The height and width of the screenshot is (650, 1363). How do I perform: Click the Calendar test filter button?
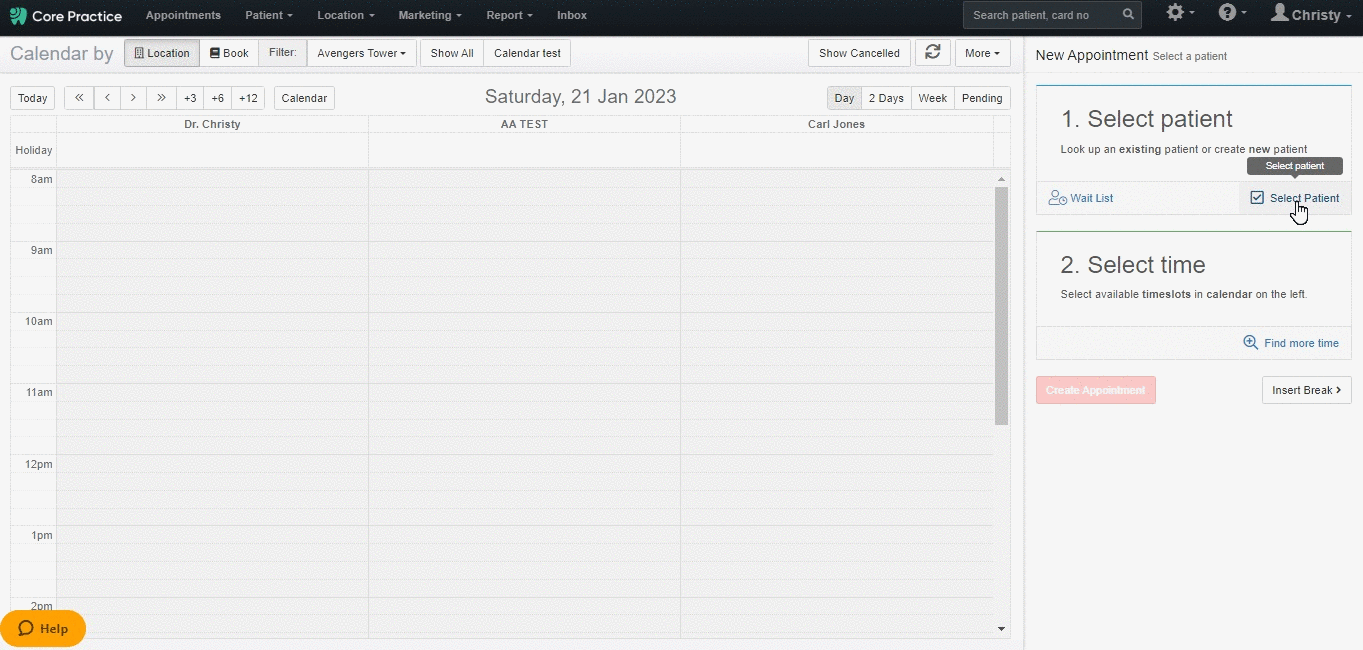pos(527,53)
